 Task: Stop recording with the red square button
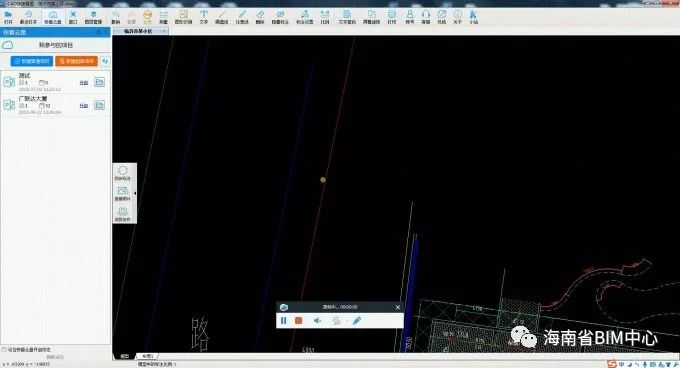point(298,321)
